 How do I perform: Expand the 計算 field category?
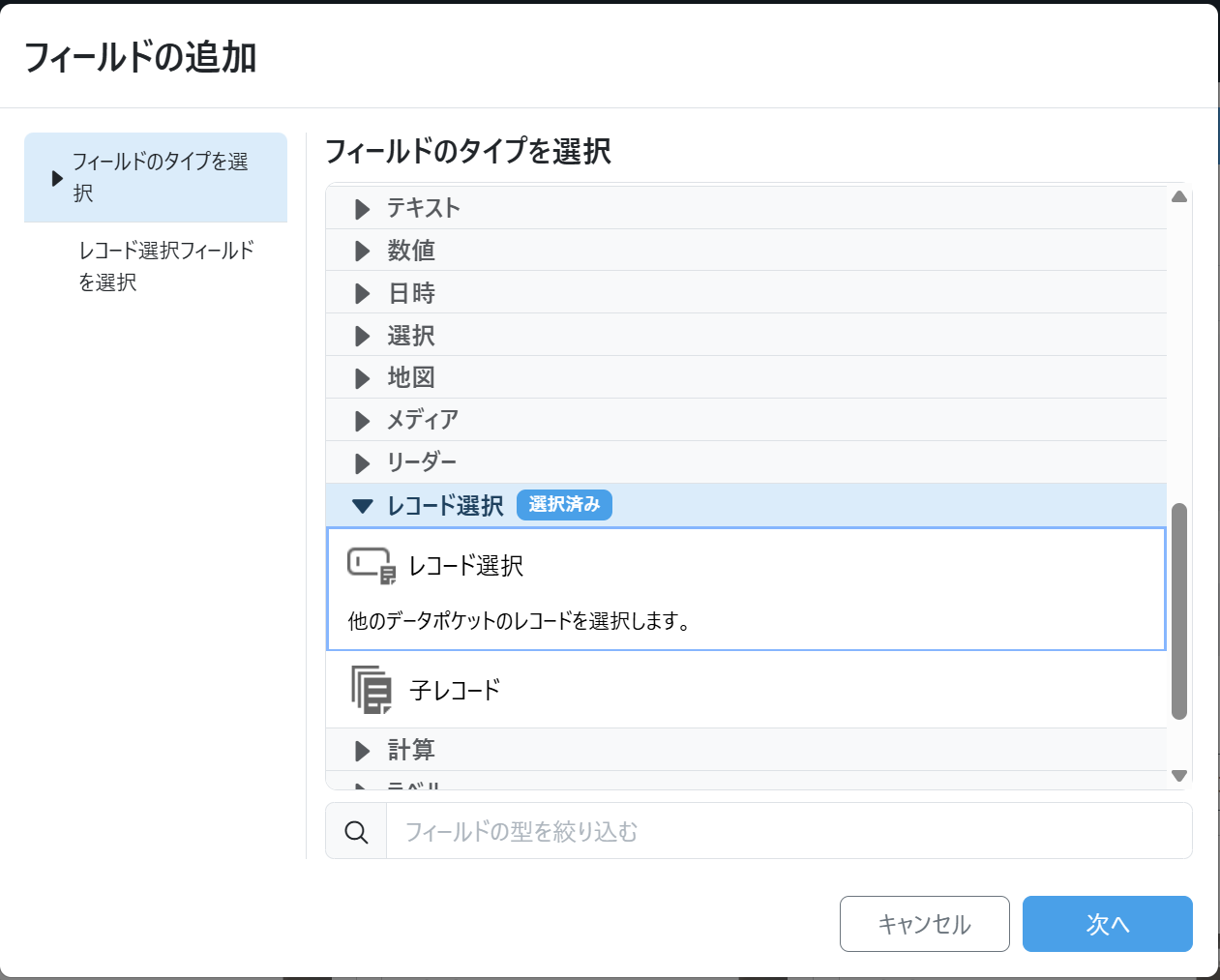pos(411,750)
